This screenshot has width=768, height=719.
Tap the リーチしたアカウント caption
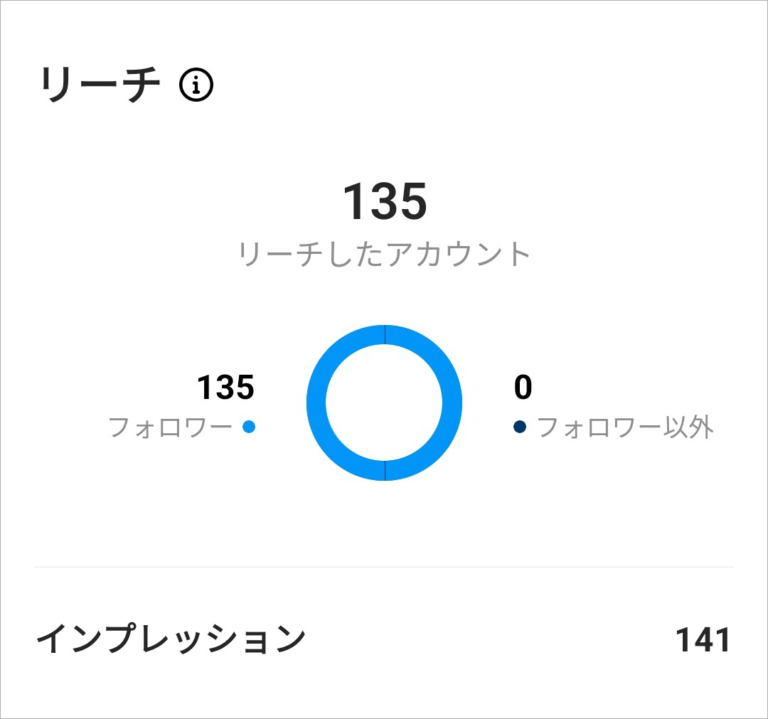(x=385, y=254)
